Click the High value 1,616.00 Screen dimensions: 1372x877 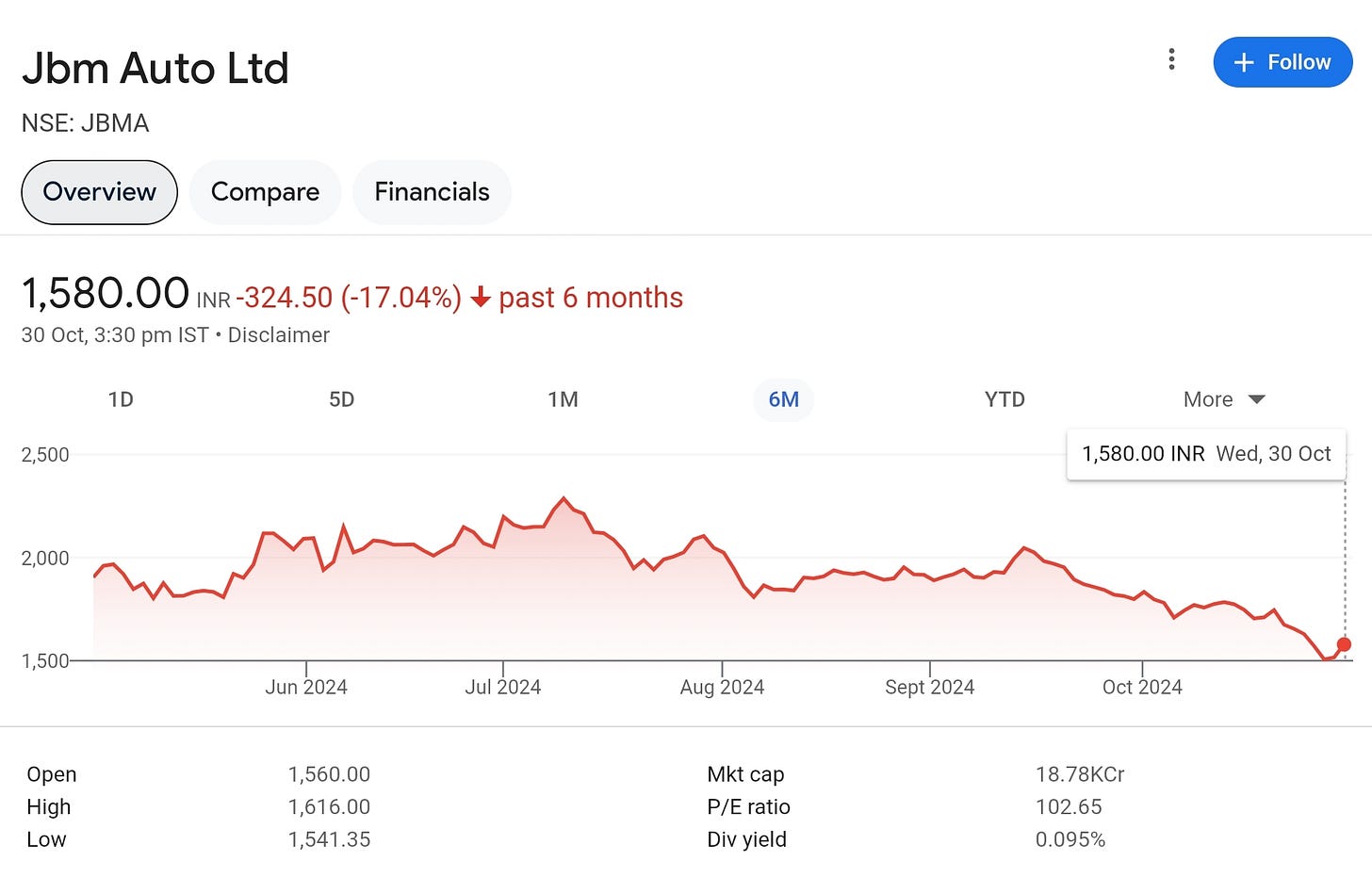tap(329, 807)
